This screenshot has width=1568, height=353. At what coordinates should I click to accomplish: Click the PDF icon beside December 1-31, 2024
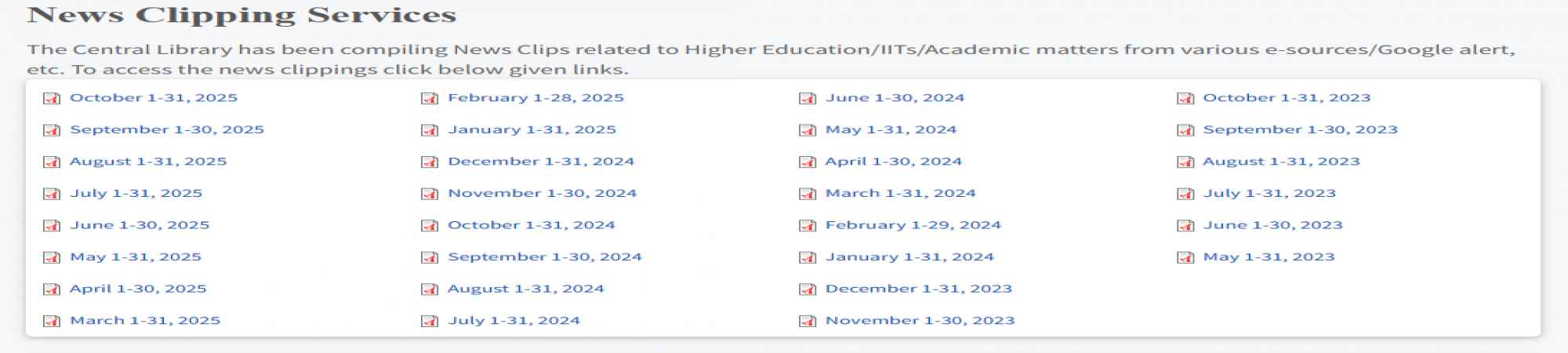tap(430, 162)
